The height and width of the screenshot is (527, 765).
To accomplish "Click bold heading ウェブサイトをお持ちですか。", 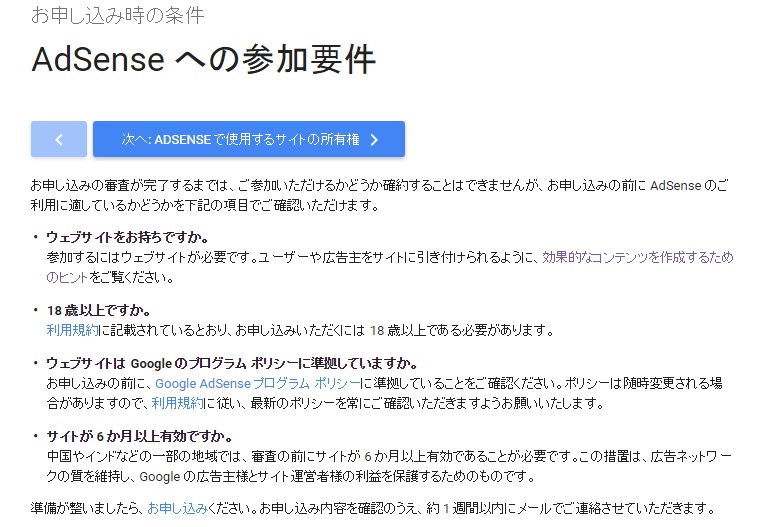I will 128,238.
